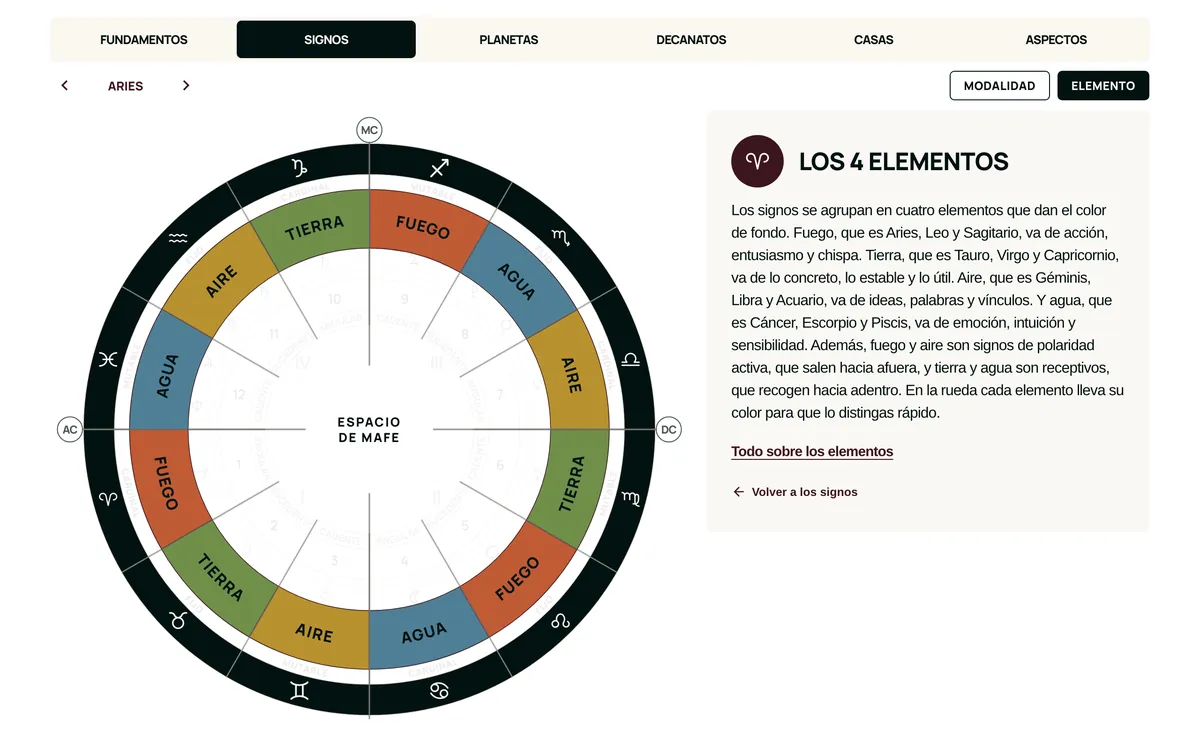Click the ARIES sign name label
The image size is (1200, 750).
pos(126,86)
